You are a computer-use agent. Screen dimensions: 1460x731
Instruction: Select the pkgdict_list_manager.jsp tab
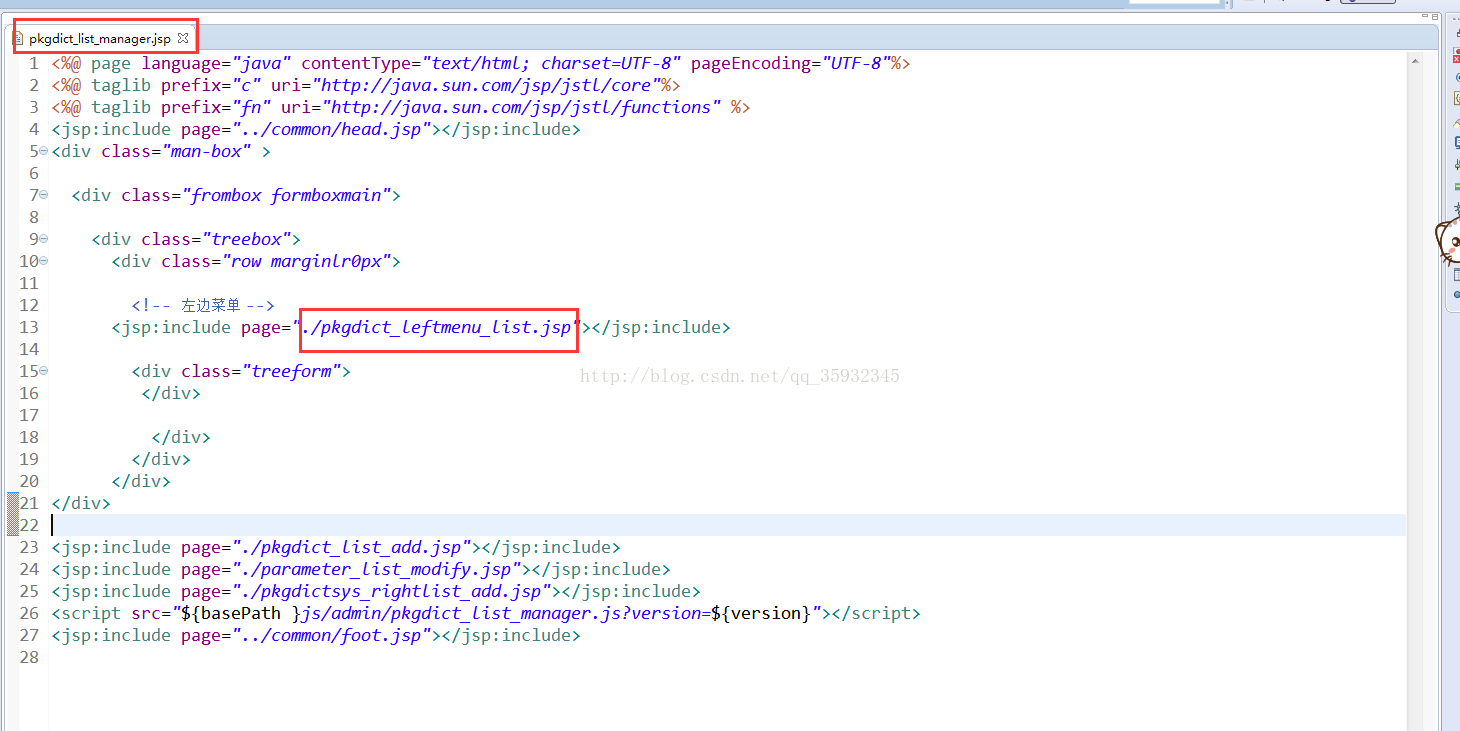pyautogui.click(x=99, y=38)
